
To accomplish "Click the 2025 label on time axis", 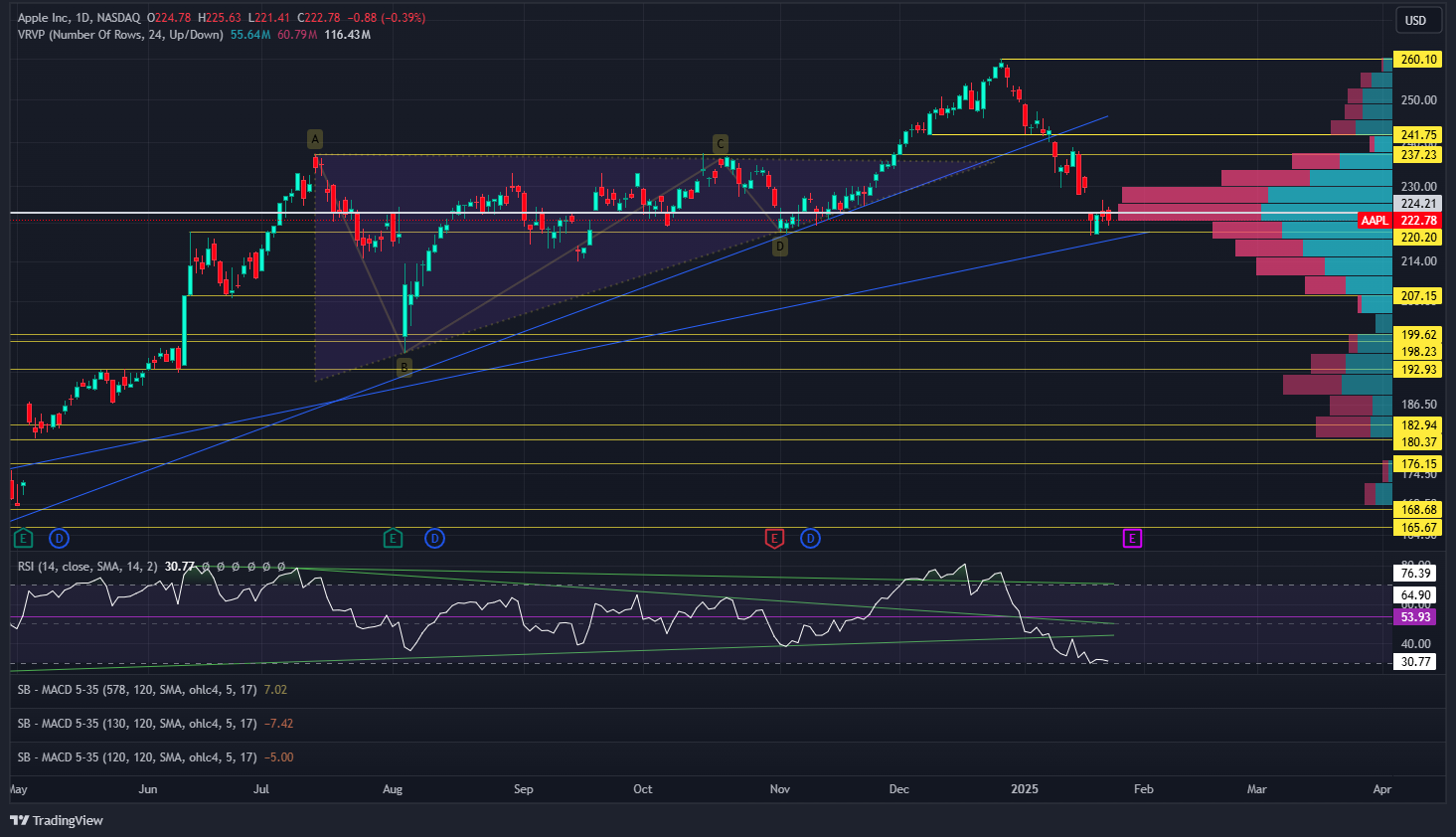I will [x=1025, y=789].
